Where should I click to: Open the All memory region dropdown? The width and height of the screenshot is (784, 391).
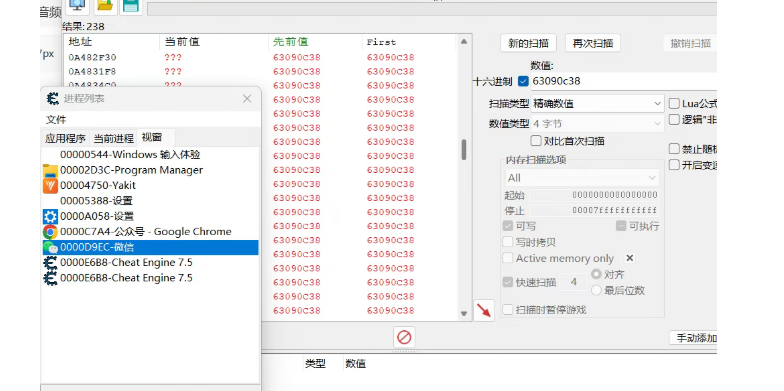582,178
